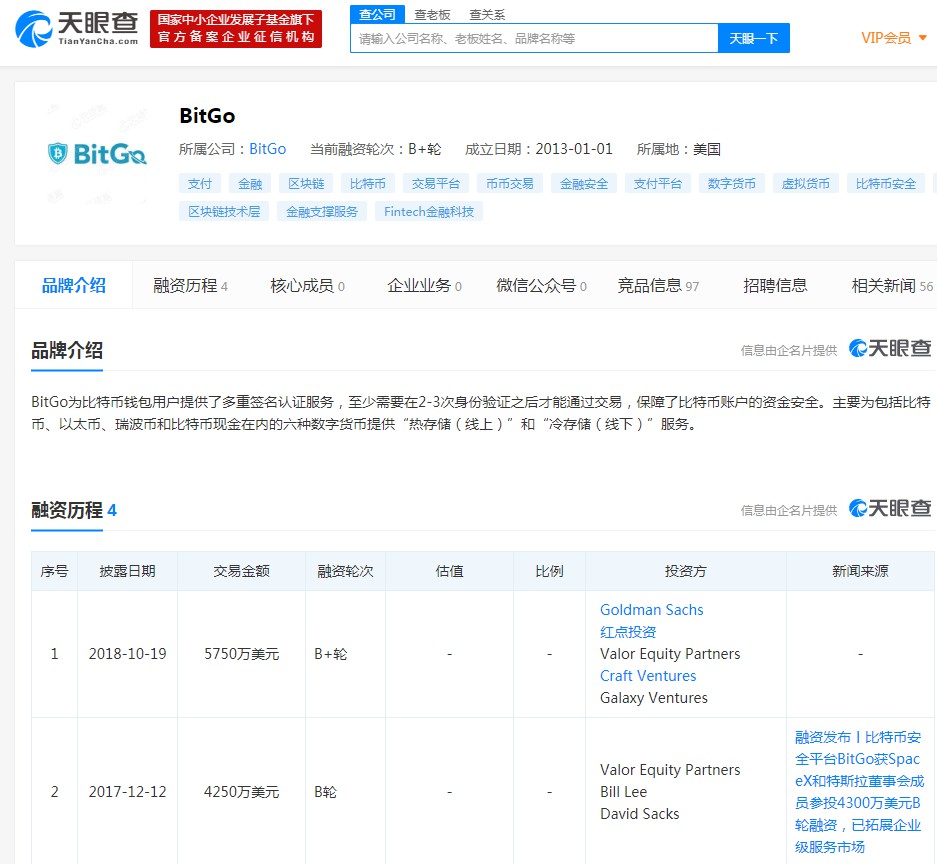Image resolution: width=937 pixels, height=864 pixels.
Task: Click the 披露日期 column header
Action: 127,571
